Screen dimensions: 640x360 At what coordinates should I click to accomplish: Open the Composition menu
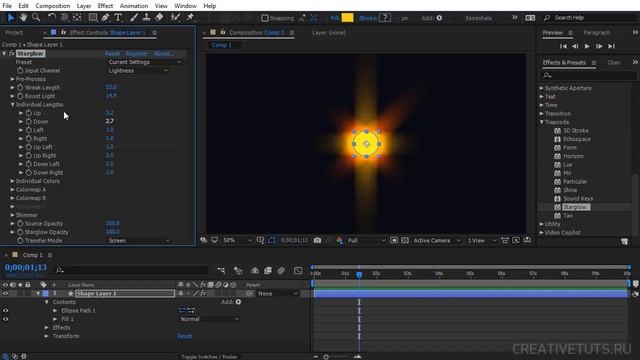coord(53,6)
